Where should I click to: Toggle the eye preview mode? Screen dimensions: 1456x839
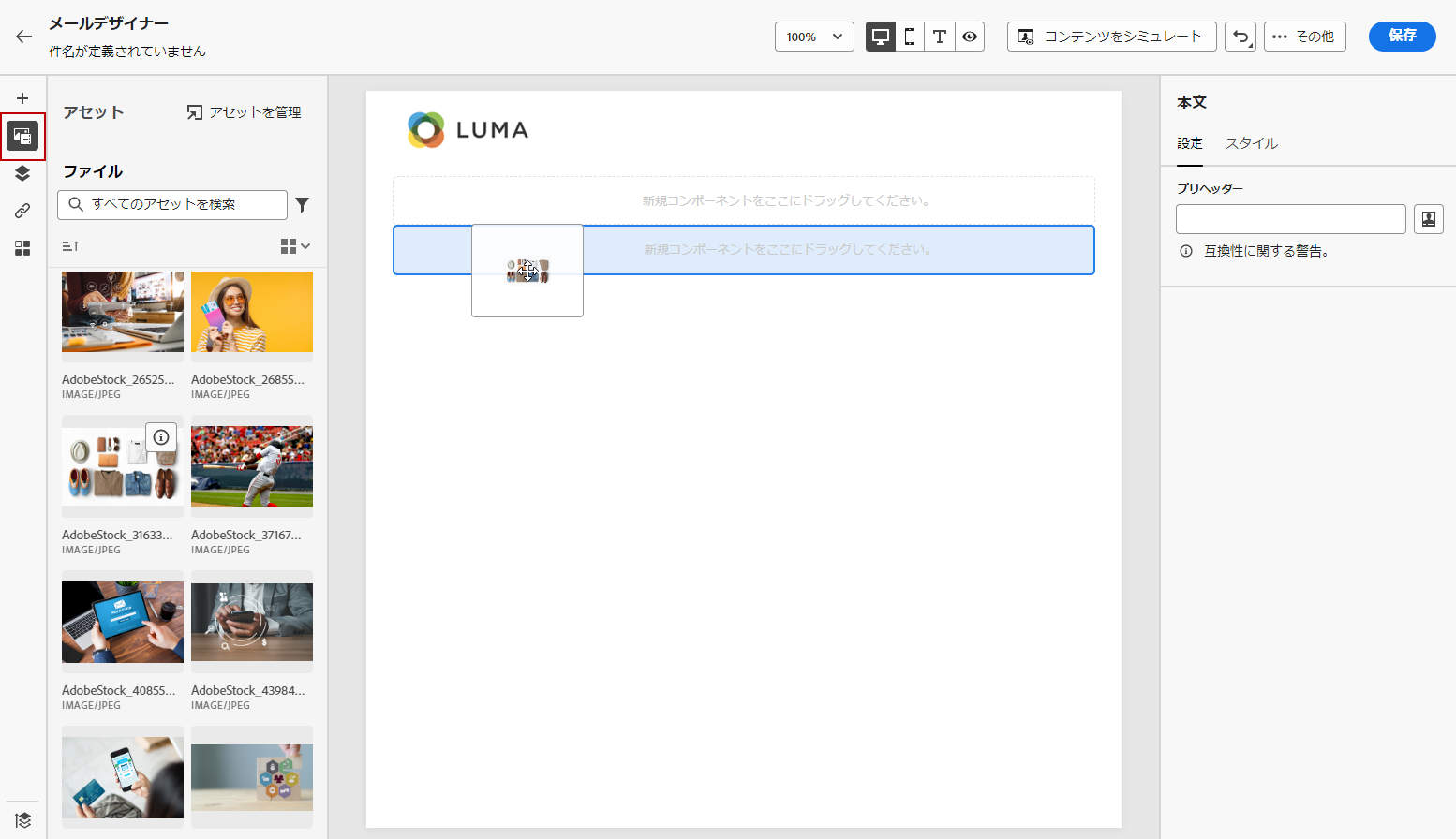click(x=970, y=37)
